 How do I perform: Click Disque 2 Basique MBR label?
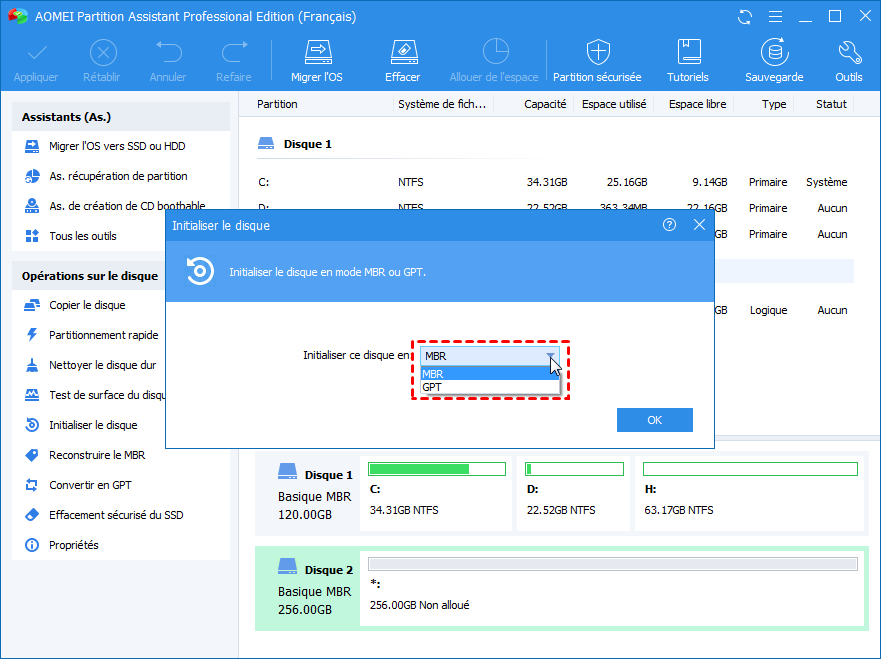point(315,589)
